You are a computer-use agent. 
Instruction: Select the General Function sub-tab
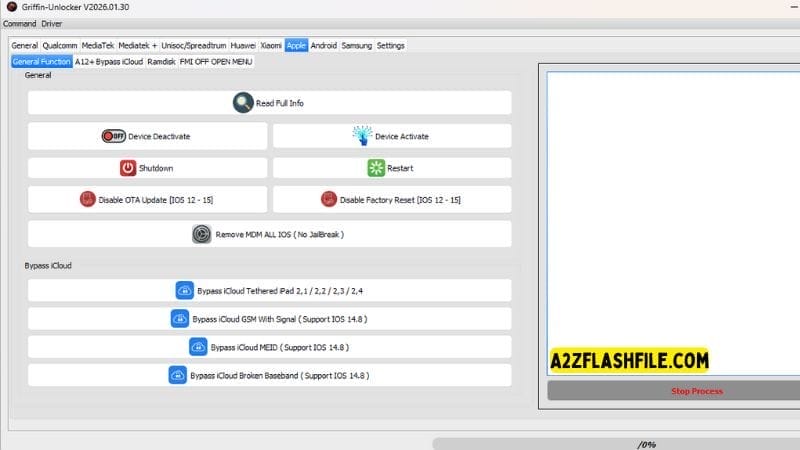coord(41,61)
